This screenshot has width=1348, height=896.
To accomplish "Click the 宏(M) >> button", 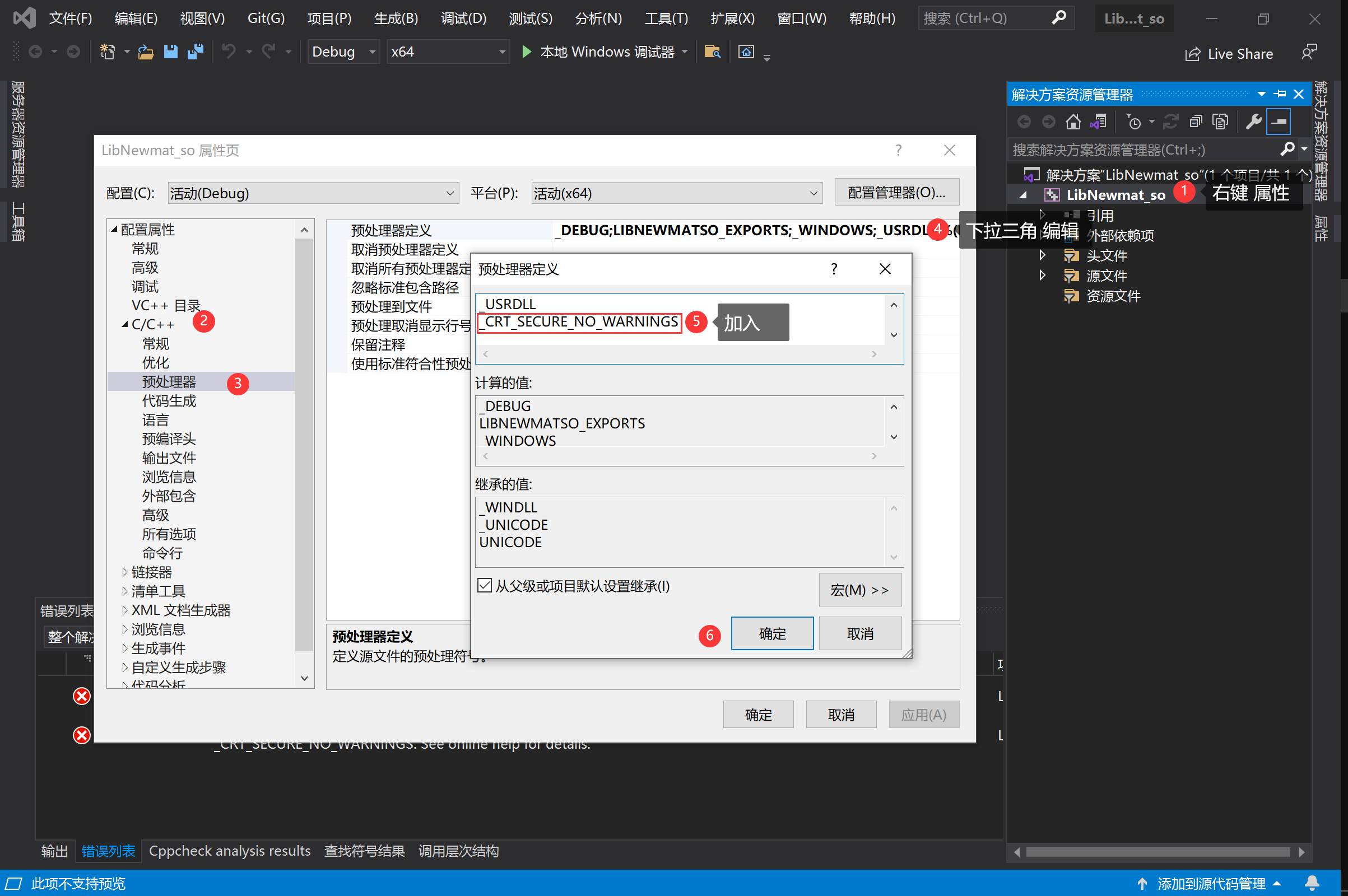I will [860, 589].
